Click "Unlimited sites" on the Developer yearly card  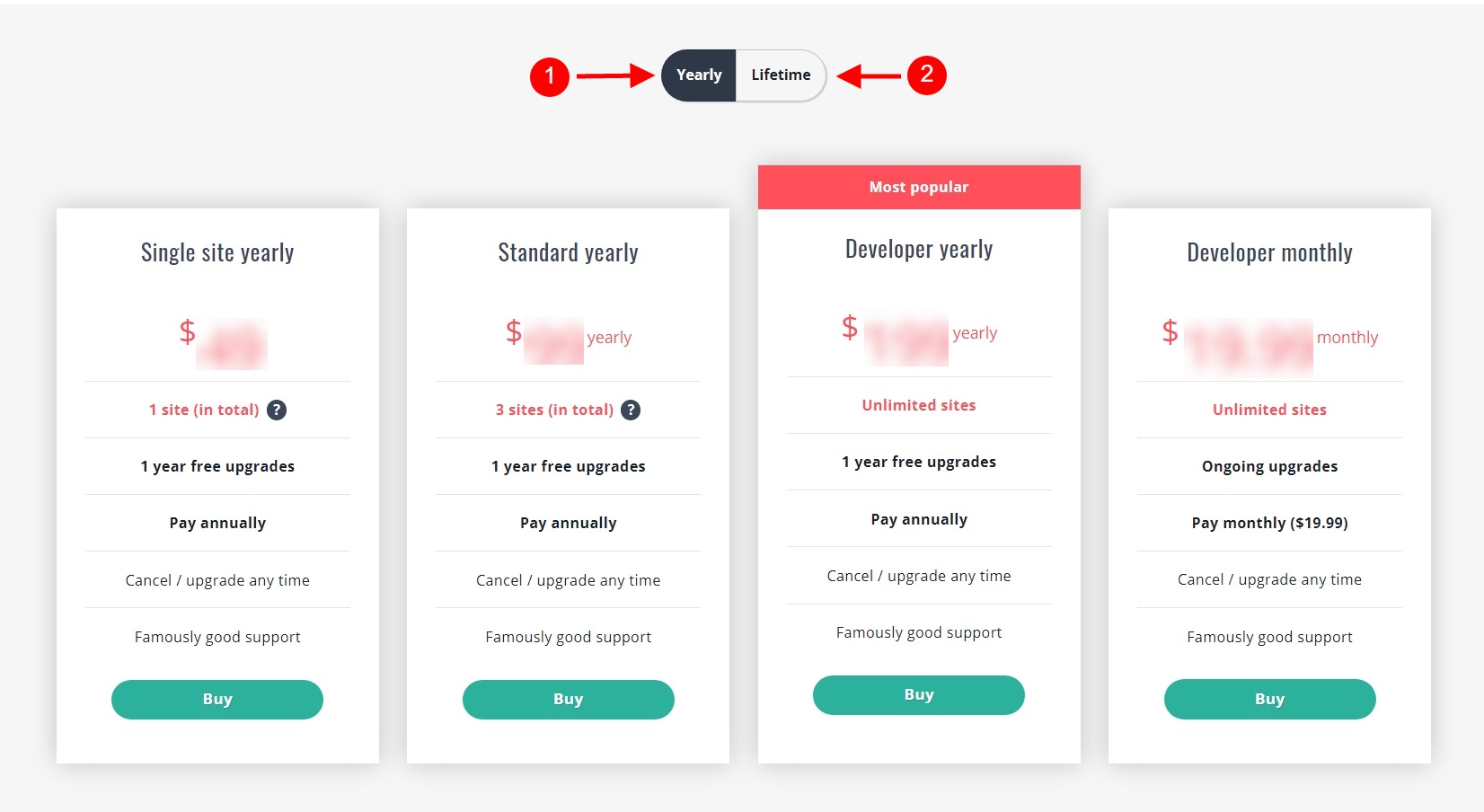918,404
